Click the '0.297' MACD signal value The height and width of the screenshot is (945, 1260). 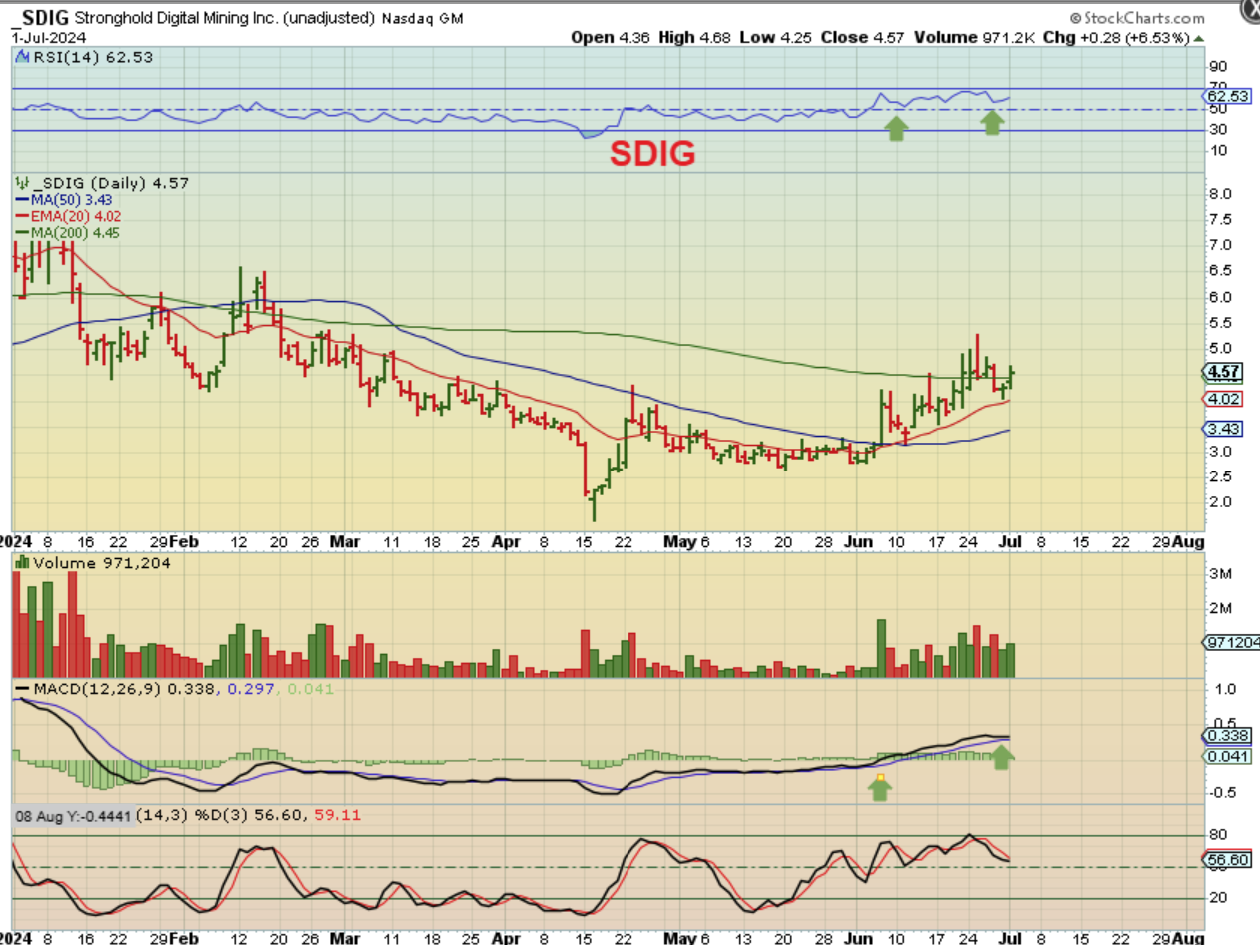(250, 689)
